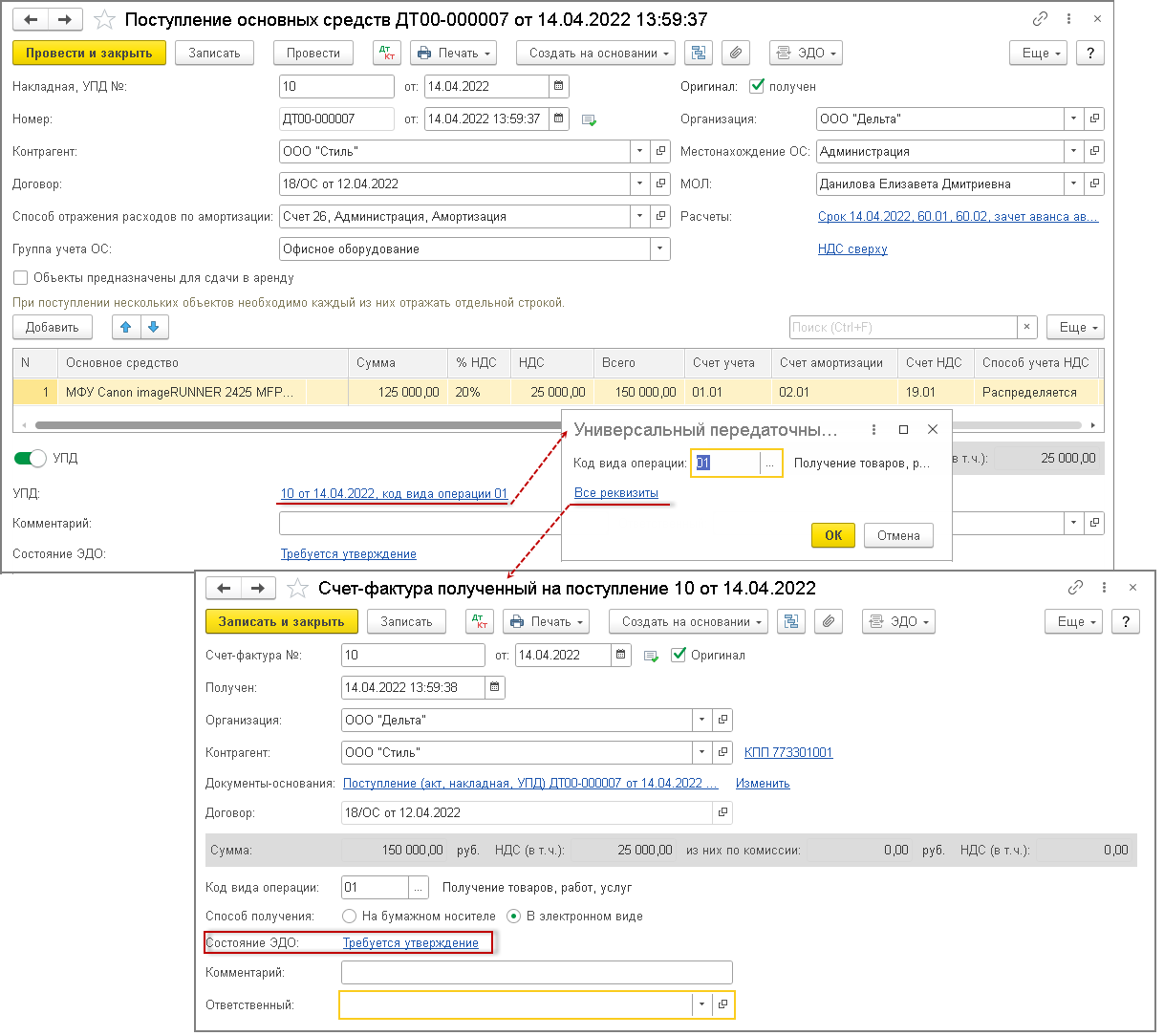Screen dimensions: 1164x1036
Task: Open help in invoice window
Action: 1126,622
